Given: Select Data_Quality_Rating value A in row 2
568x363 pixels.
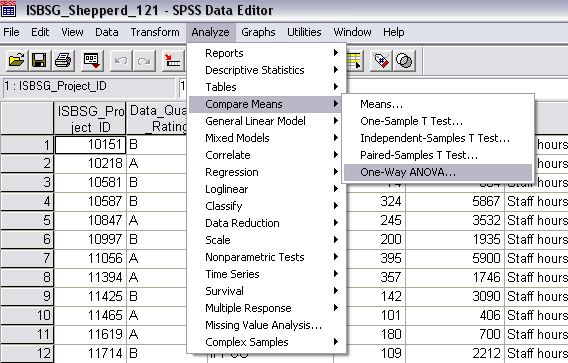Looking at the screenshot, I should click(x=157, y=163).
